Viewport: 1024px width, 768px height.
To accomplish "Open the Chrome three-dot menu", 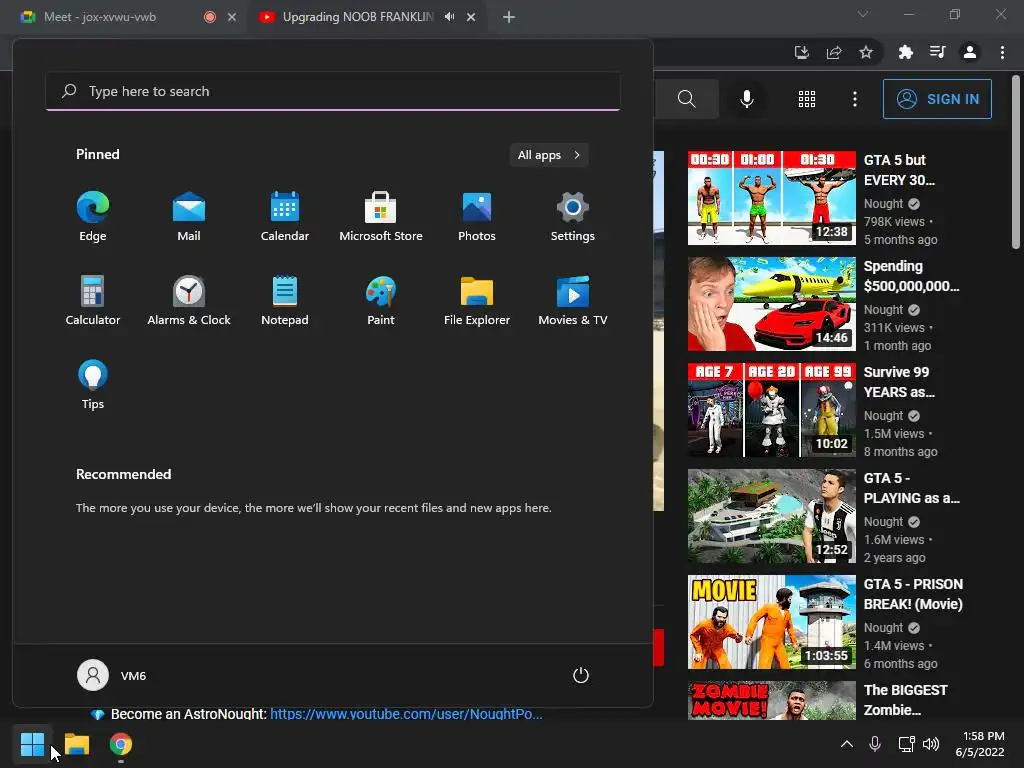I will point(1002,52).
